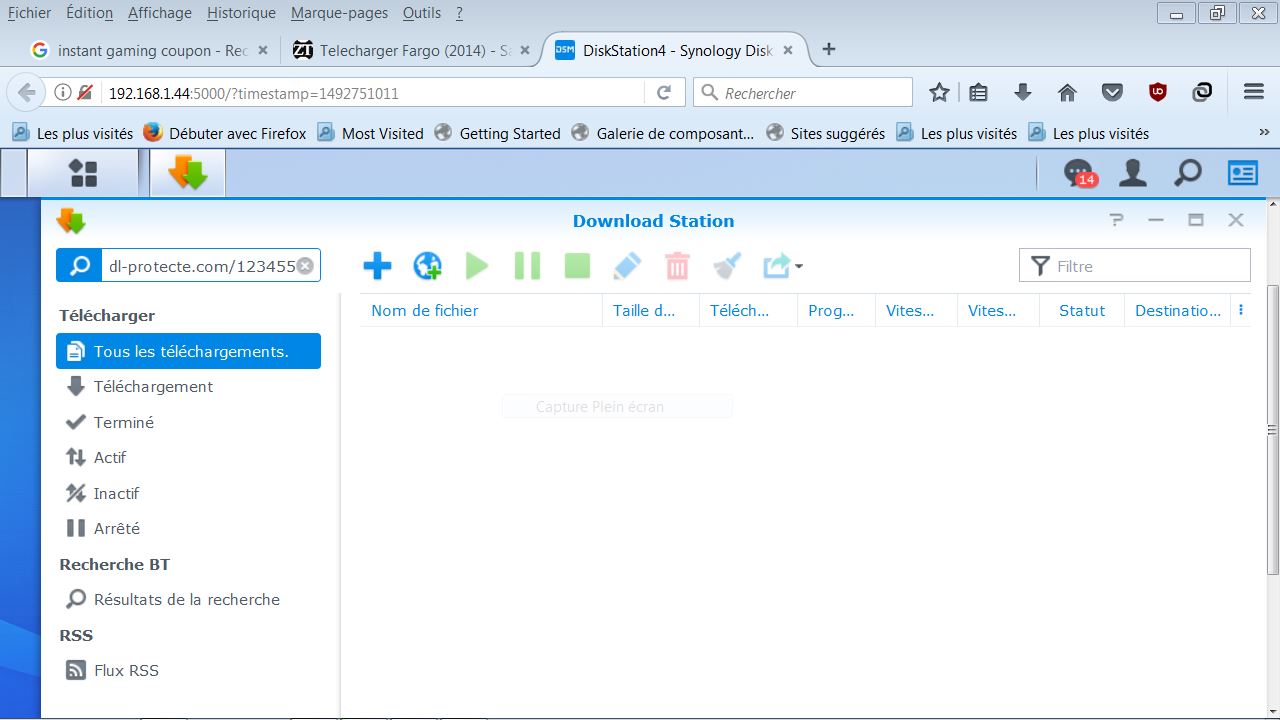Screen dimensions: 1280x720
Task: Select Terminé in the sidebar
Action: 123,422
